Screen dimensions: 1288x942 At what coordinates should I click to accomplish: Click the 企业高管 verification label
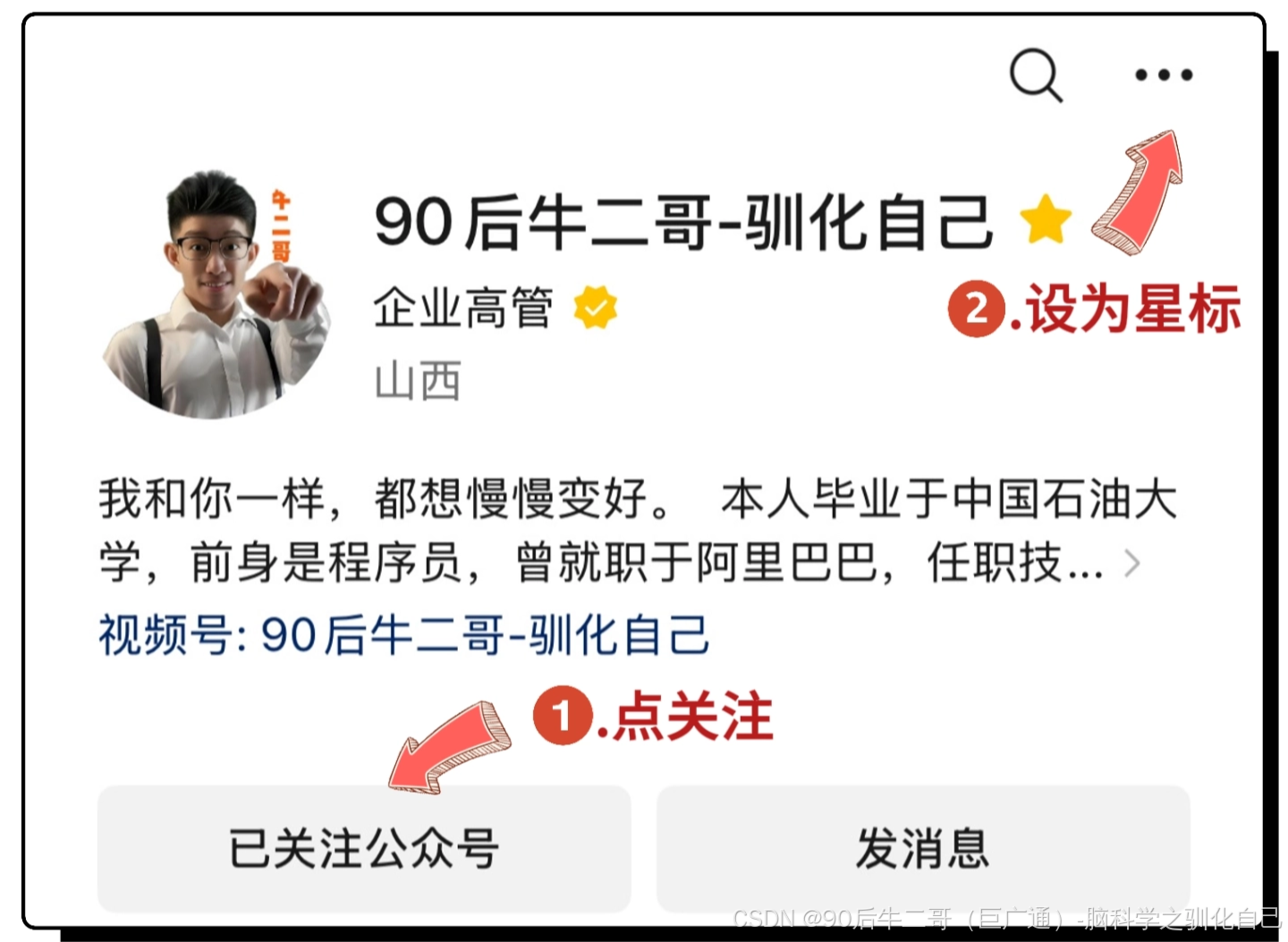(x=463, y=308)
